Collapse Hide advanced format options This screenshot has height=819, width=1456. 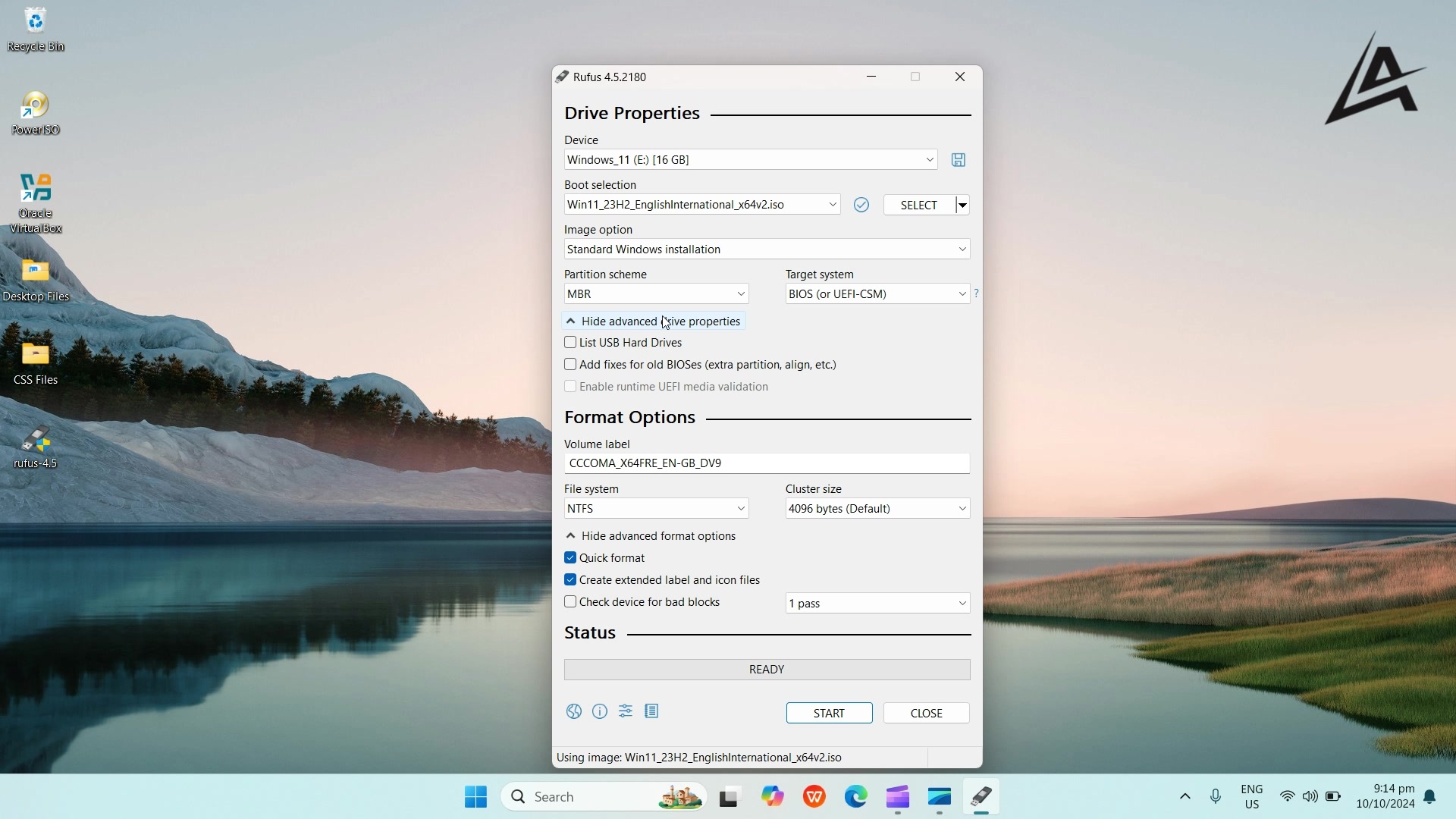click(x=651, y=536)
